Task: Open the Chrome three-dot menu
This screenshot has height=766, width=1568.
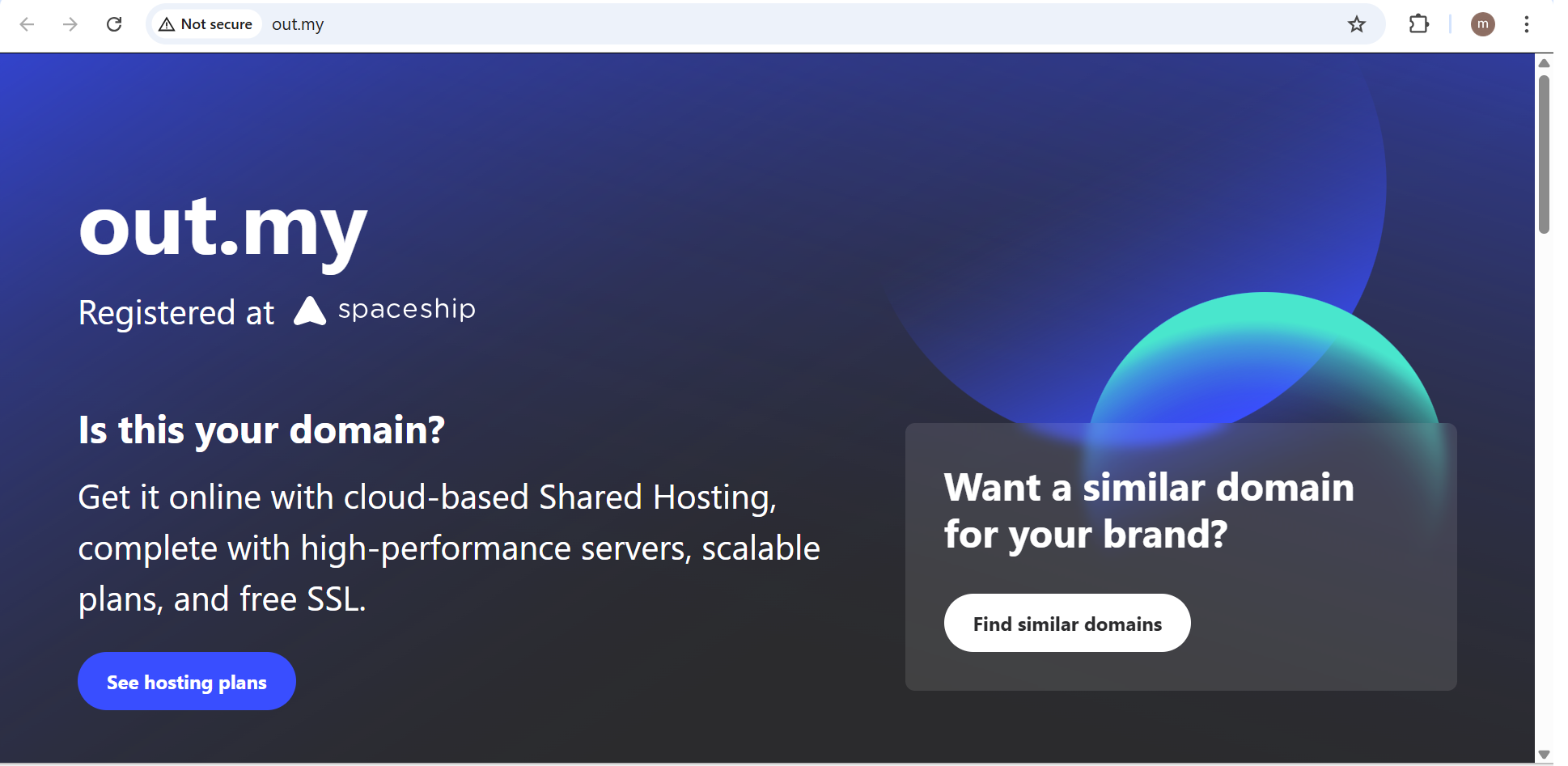Action: (x=1527, y=24)
